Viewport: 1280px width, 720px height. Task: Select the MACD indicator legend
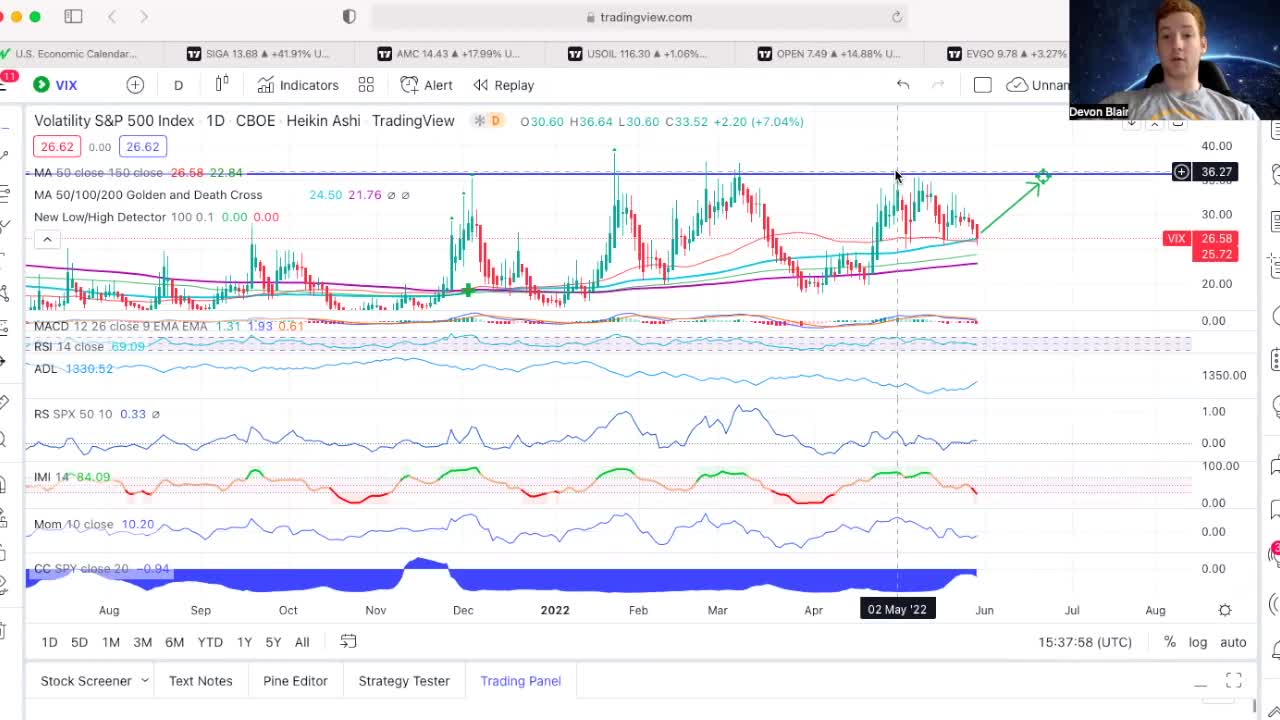pyautogui.click(x=120, y=326)
